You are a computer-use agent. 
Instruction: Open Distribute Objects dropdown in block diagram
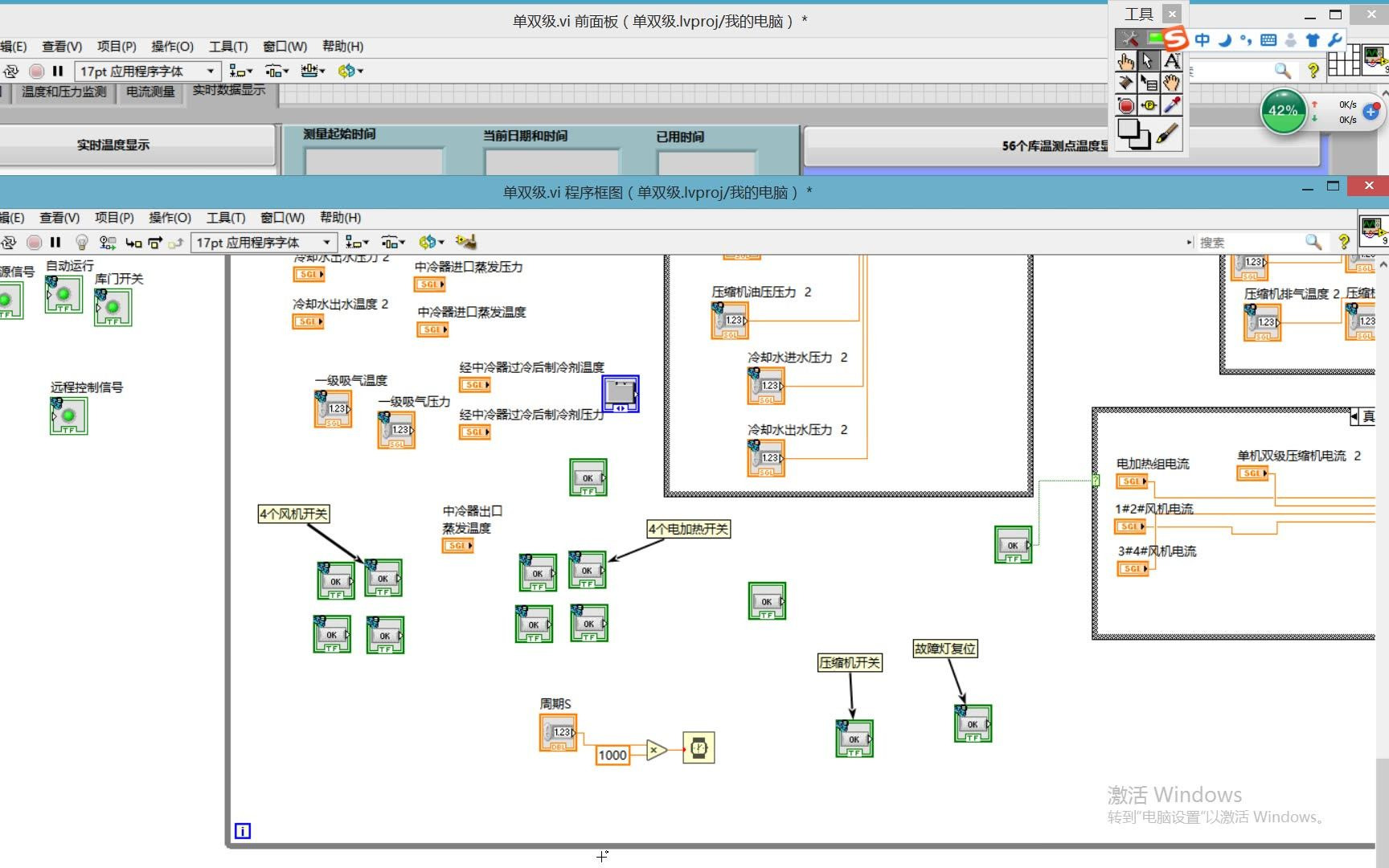[x=393, y=242]
